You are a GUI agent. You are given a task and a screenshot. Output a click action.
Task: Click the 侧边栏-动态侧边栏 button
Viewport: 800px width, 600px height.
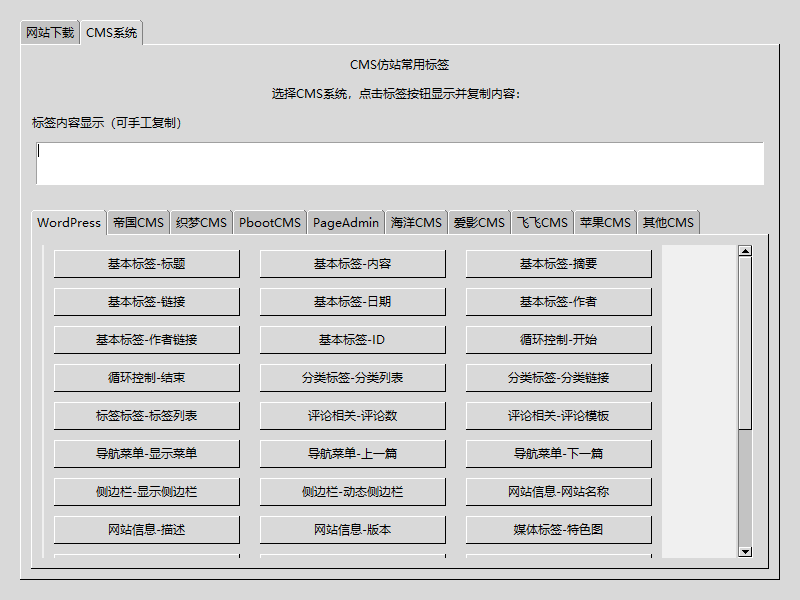pos(352,492)
